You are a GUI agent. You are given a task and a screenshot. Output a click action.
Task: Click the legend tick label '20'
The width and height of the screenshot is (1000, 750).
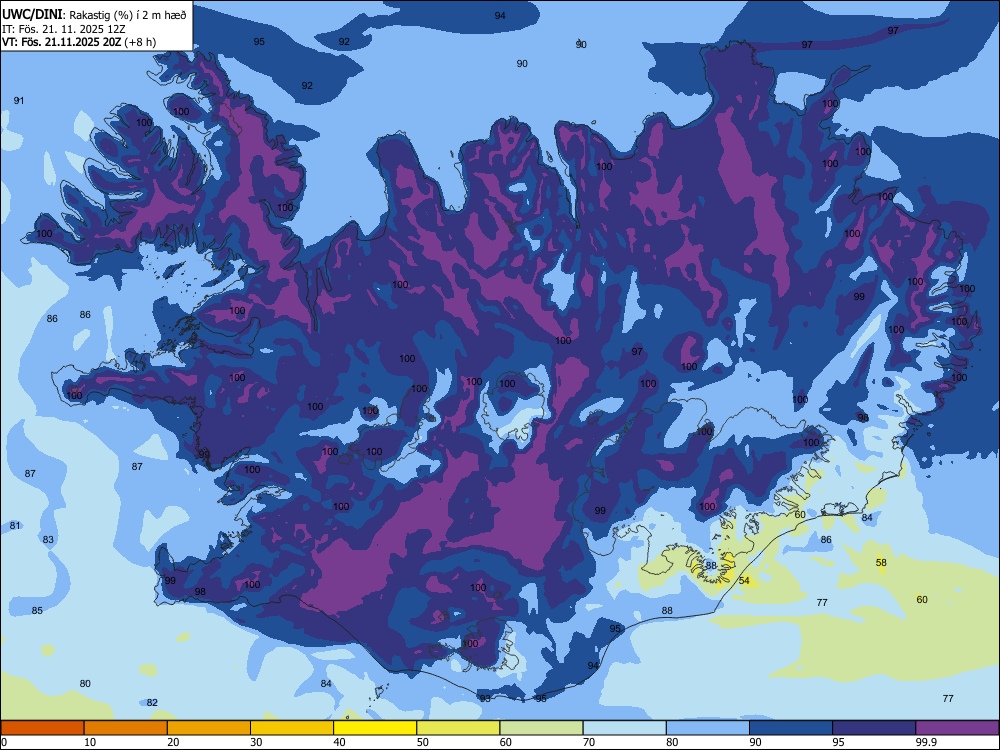tap(173, 742)
